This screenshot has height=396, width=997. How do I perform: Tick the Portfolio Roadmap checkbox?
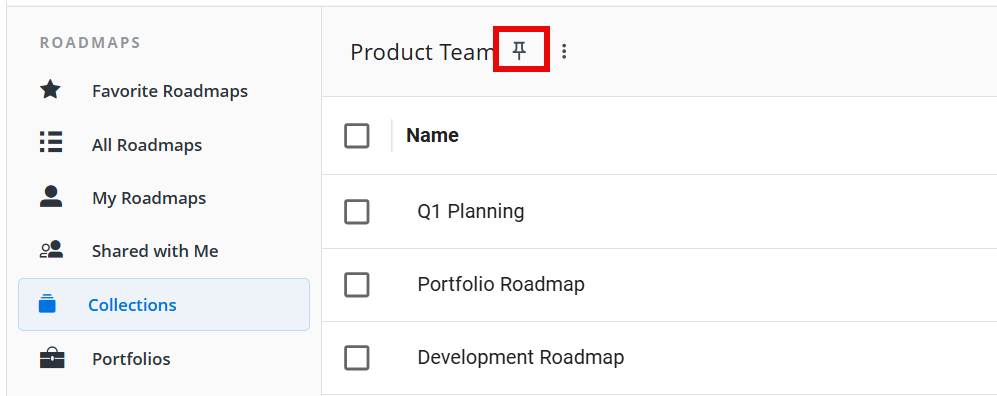pyautogui.click(x=357, y=285)
